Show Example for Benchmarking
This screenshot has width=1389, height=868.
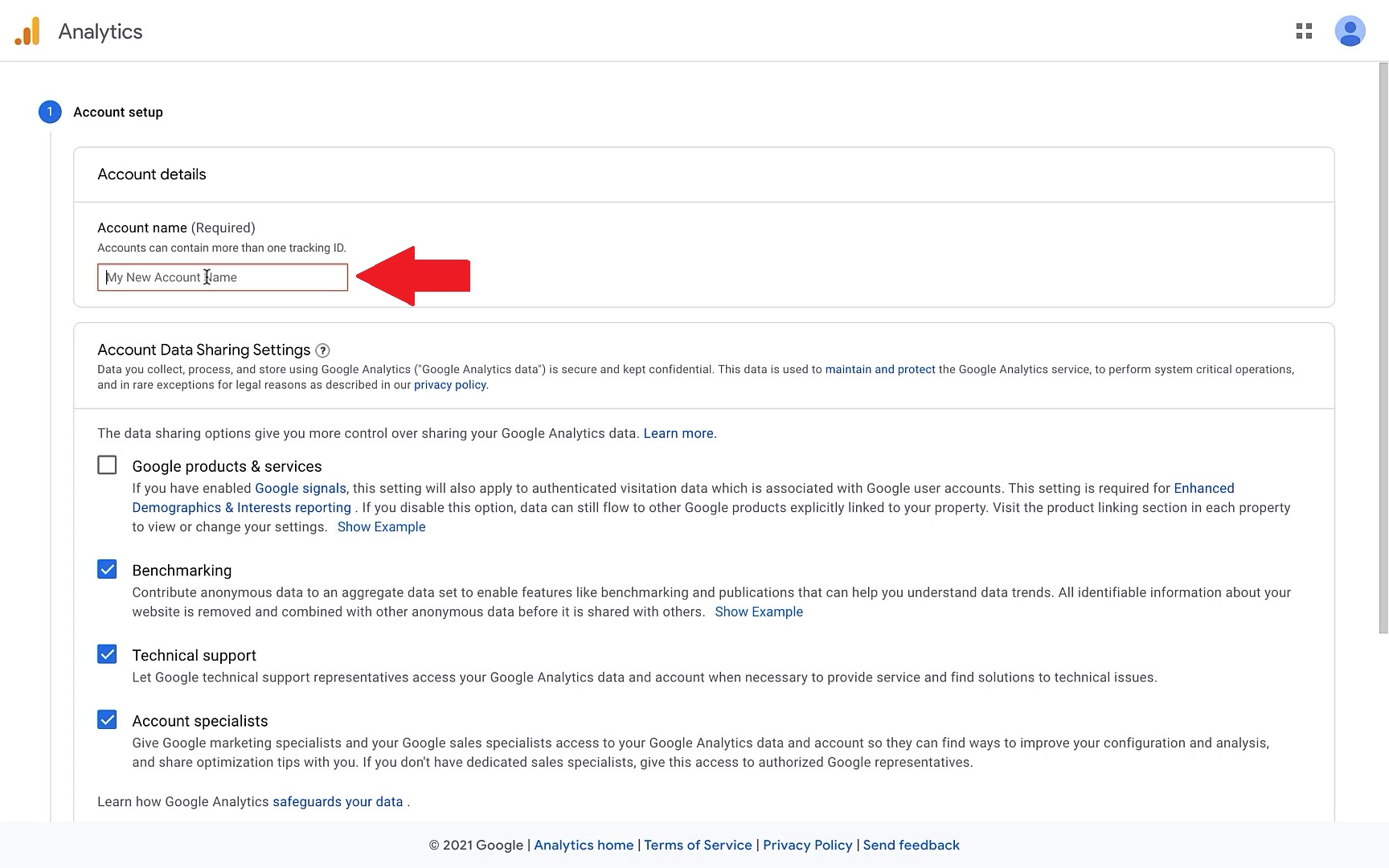click(758, 612)
